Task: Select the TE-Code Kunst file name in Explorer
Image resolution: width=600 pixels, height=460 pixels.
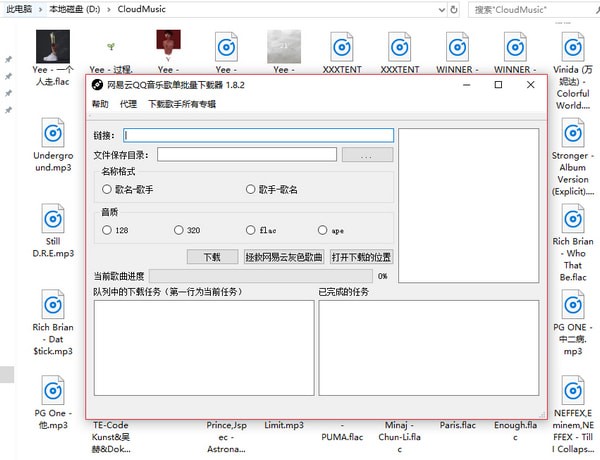Action: [111, 437]
